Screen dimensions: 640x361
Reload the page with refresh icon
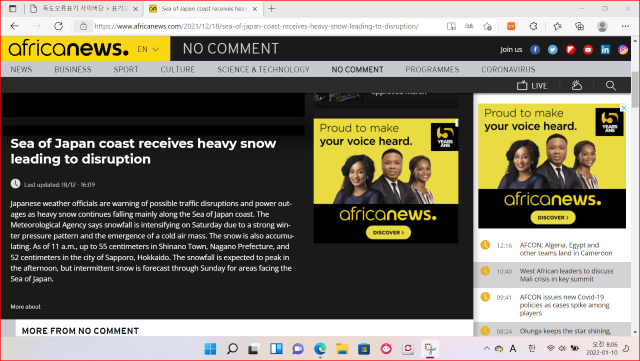tap(58, 26)
